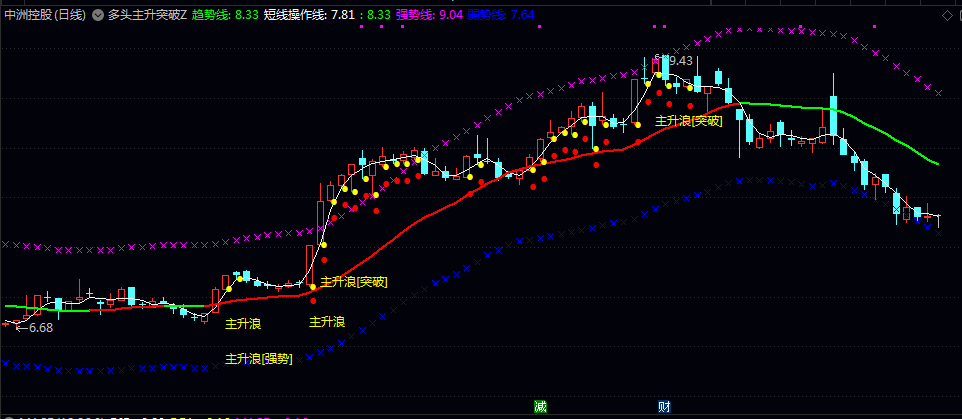Click the 9.43 high price label
This screenshot has height=419, width=962.
tap(680, 60)
